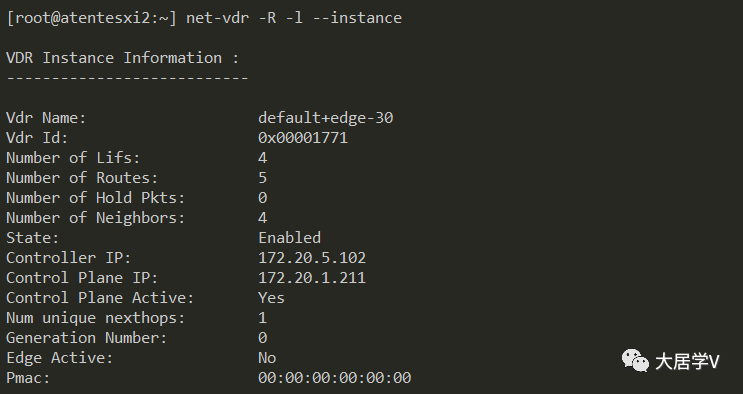Click the Edge Active value No
The image size is (743, 394).
click(x=267, y=358)
